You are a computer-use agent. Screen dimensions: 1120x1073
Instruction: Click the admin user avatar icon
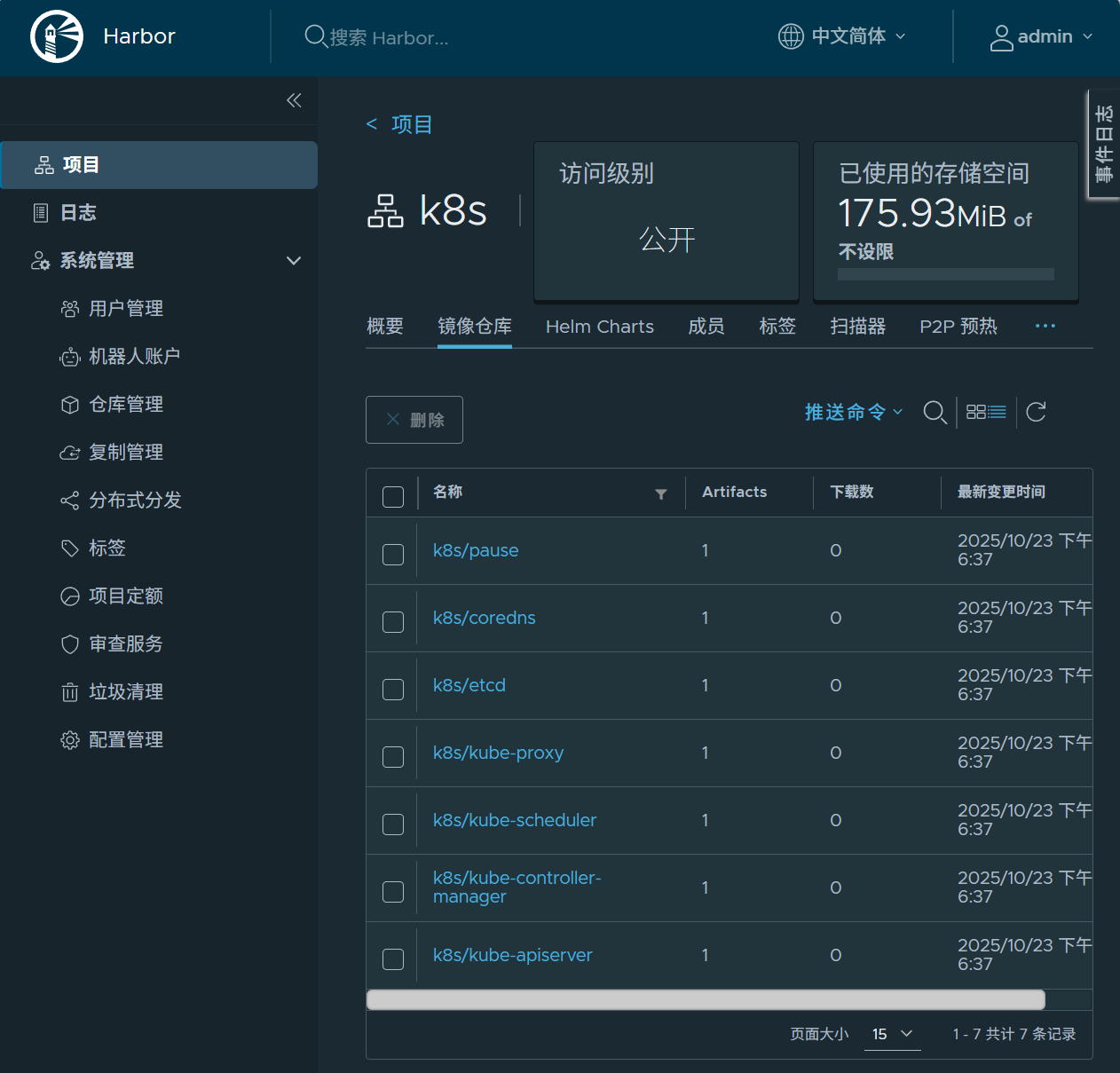1001,37
